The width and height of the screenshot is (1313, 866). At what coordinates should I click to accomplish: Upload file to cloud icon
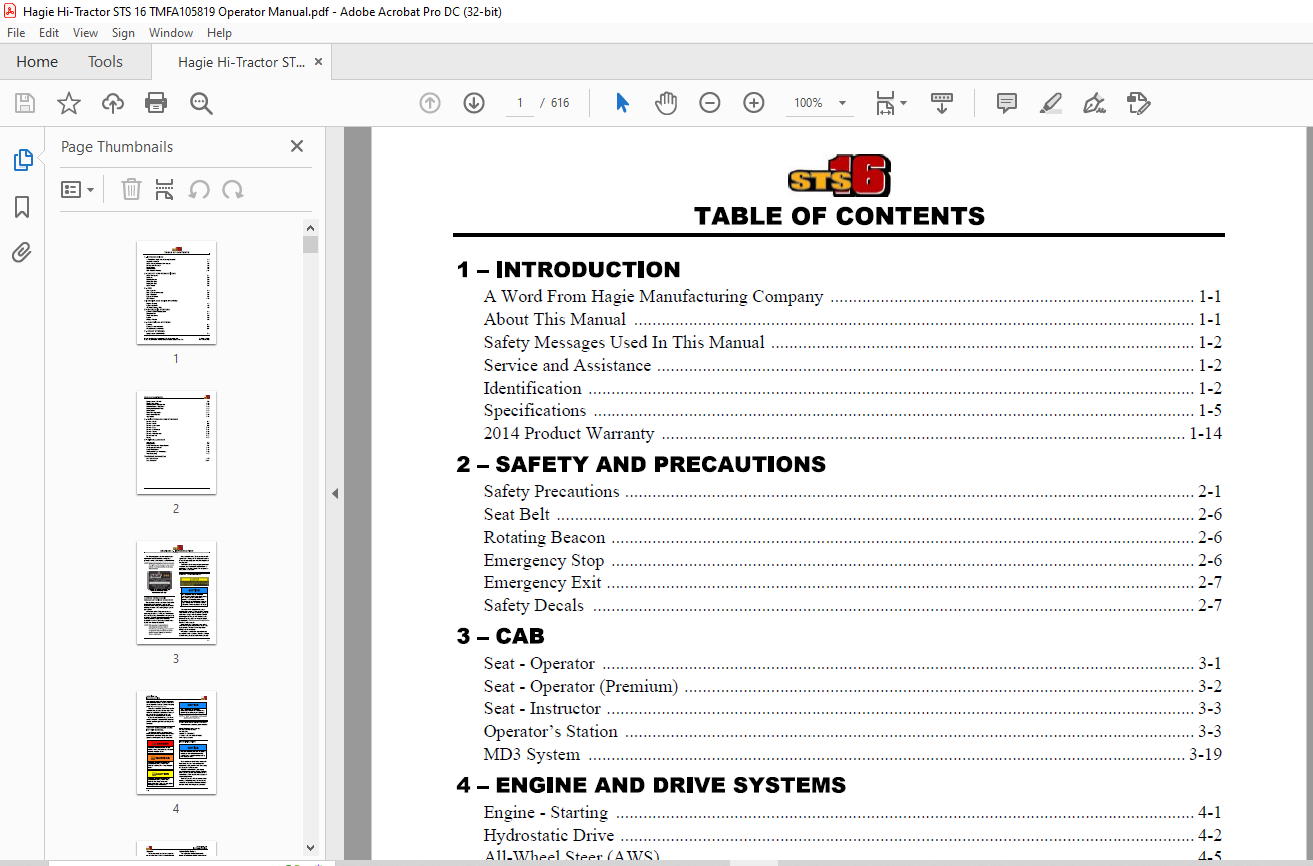pyautogui.click(x=113, y=103)
